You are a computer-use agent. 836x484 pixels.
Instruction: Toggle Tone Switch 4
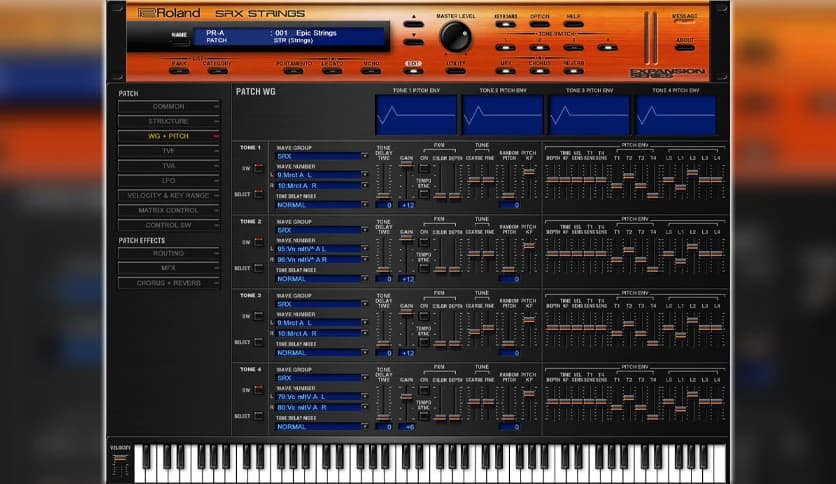point(607,47)
